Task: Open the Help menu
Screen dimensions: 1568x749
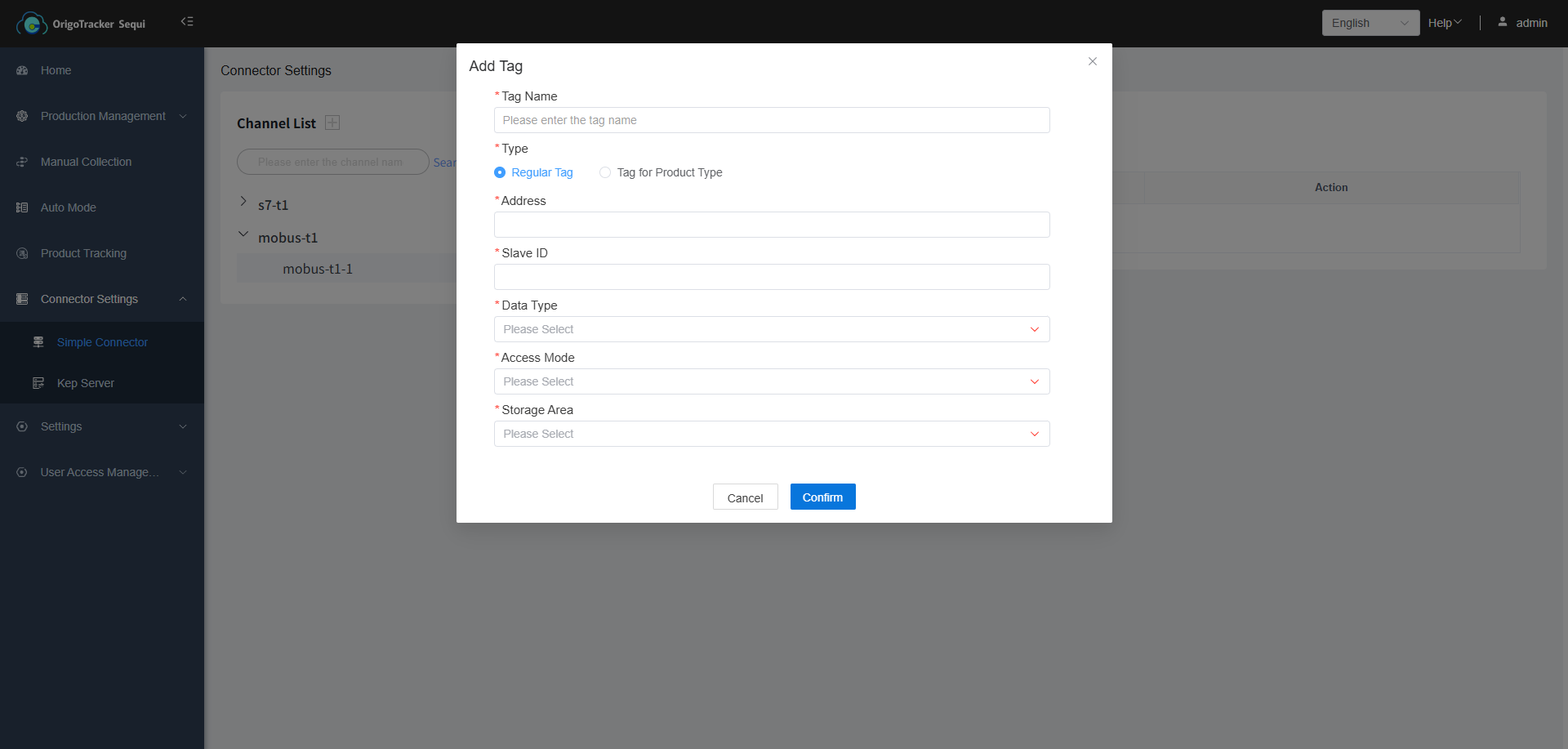Action: point(1444,23)
